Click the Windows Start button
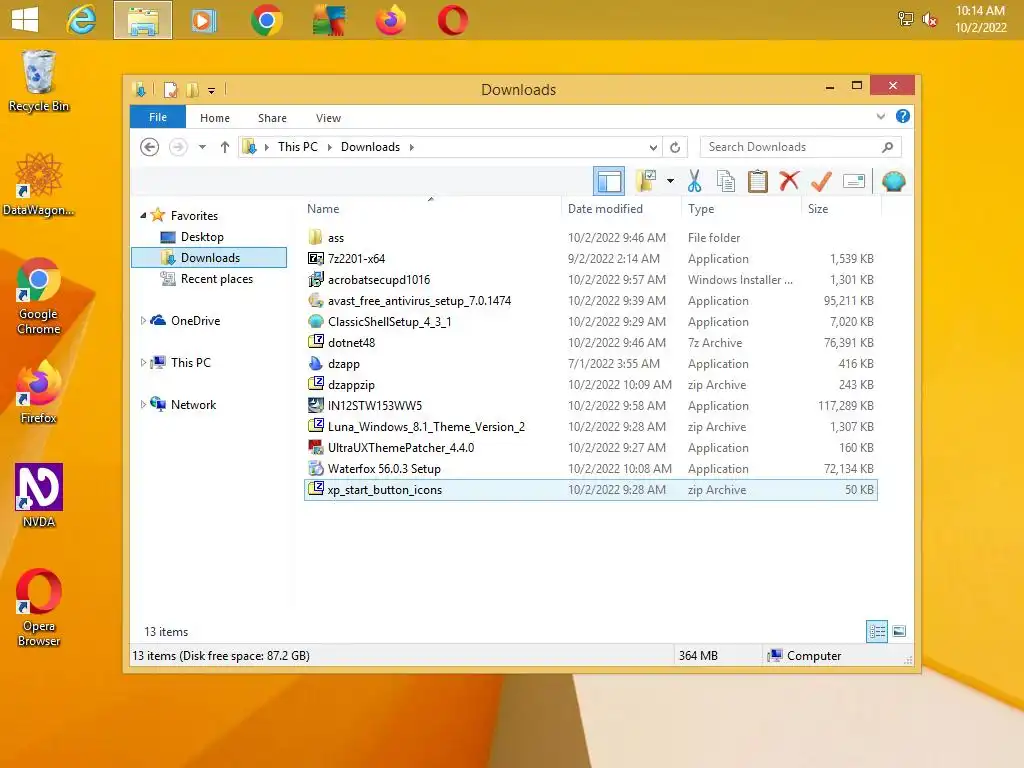 point(25,20)
